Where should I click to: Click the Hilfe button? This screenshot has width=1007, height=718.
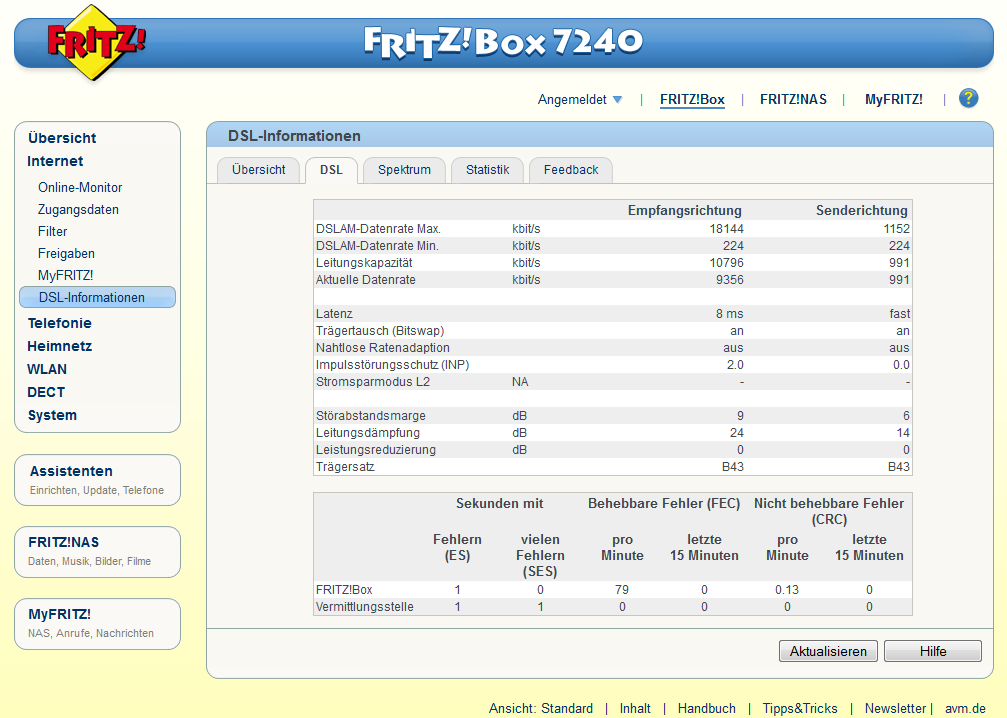933,651
